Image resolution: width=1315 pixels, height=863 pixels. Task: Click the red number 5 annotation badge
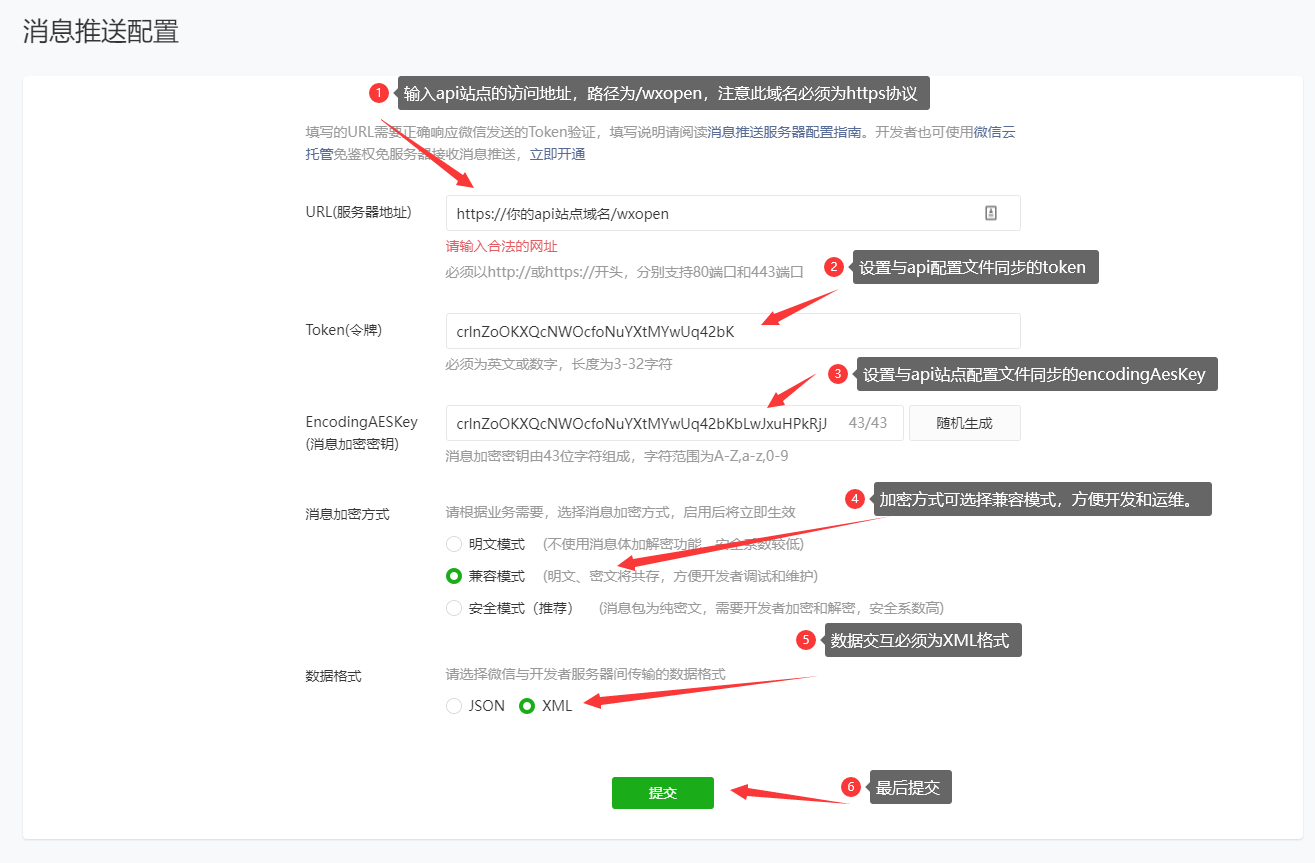(805, 640)
